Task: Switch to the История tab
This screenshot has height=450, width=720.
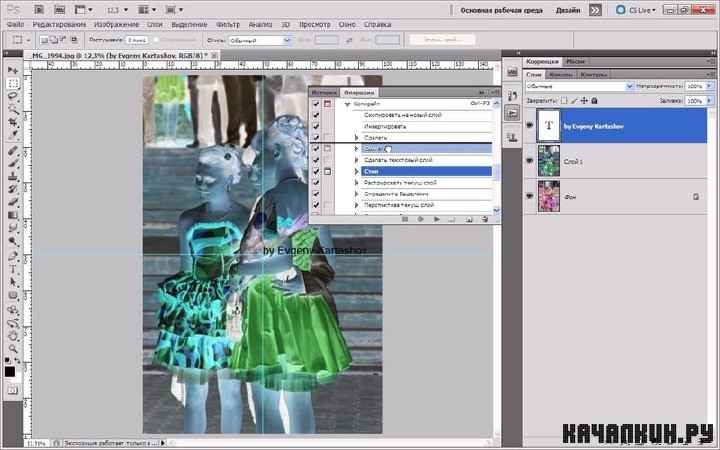Action: click(x=324, y=92)
